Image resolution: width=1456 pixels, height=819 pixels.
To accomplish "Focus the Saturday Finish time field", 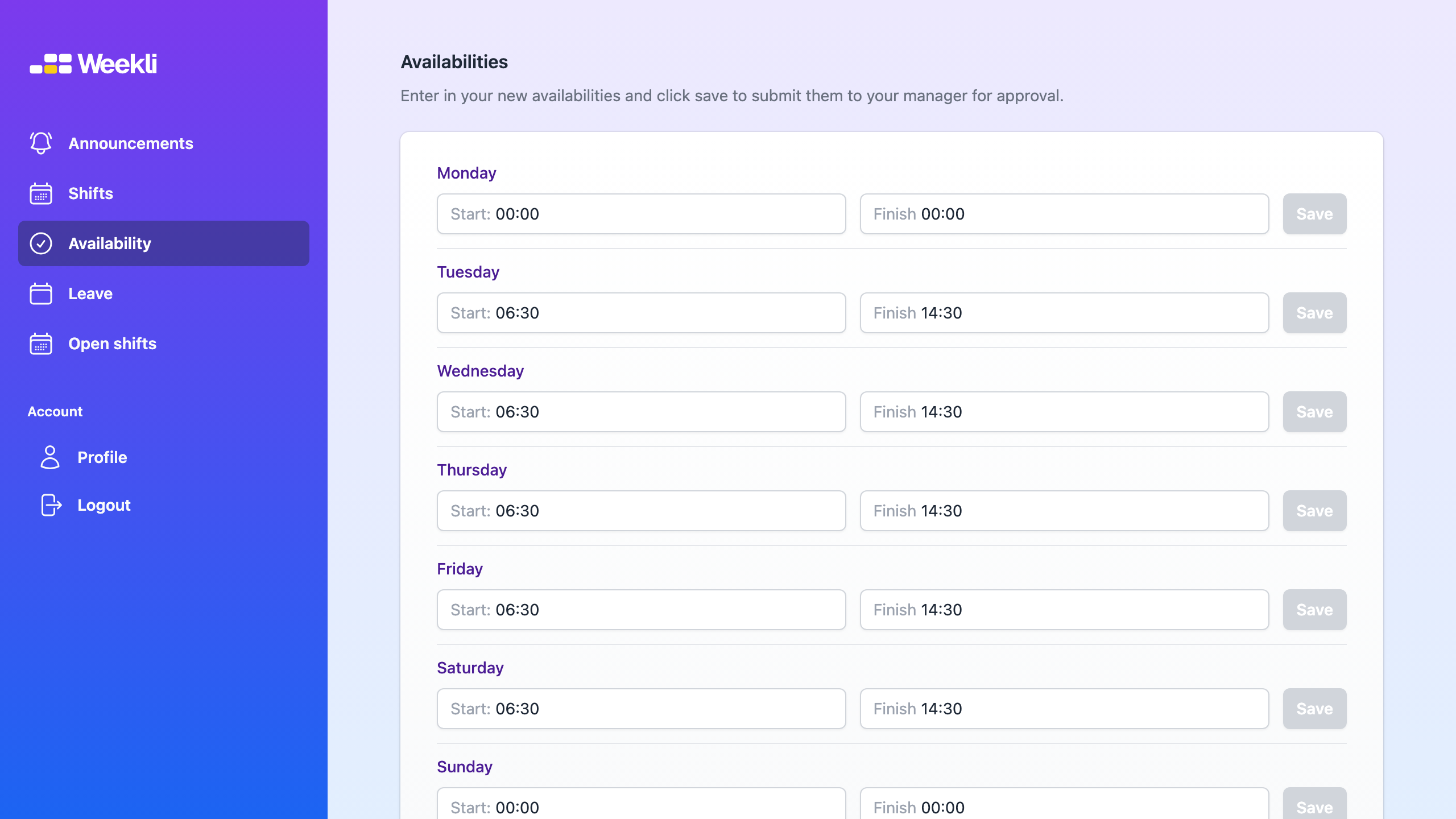I will 1065,709.
